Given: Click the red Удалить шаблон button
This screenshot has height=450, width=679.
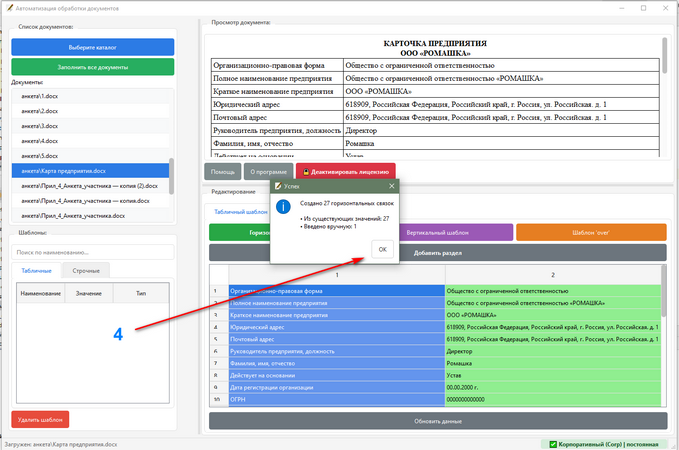Looking at the screenshot, I should click(x=40, y=419).
